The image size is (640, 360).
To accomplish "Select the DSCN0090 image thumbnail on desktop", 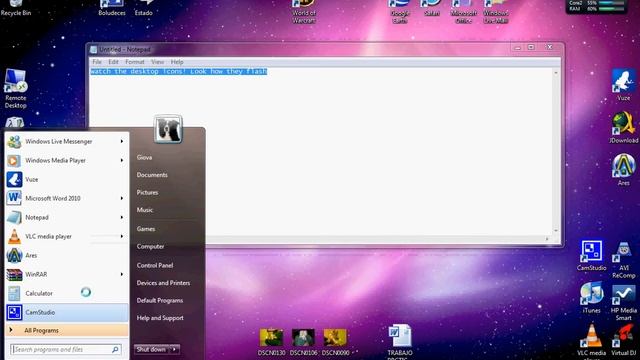I will point(336,342).
